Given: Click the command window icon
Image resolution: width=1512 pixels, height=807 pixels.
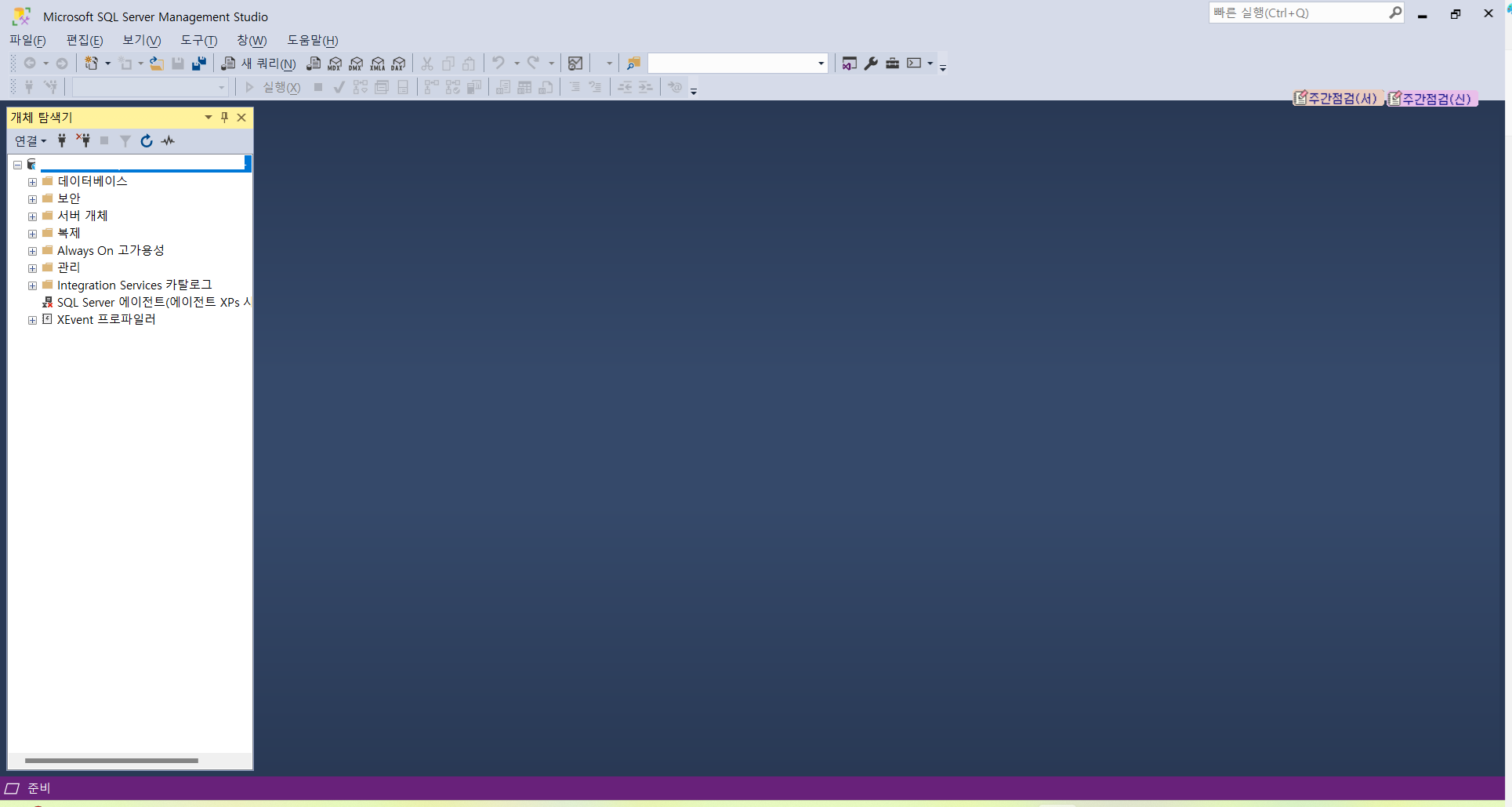Looking at the screenshot, I should coord(914,64).
